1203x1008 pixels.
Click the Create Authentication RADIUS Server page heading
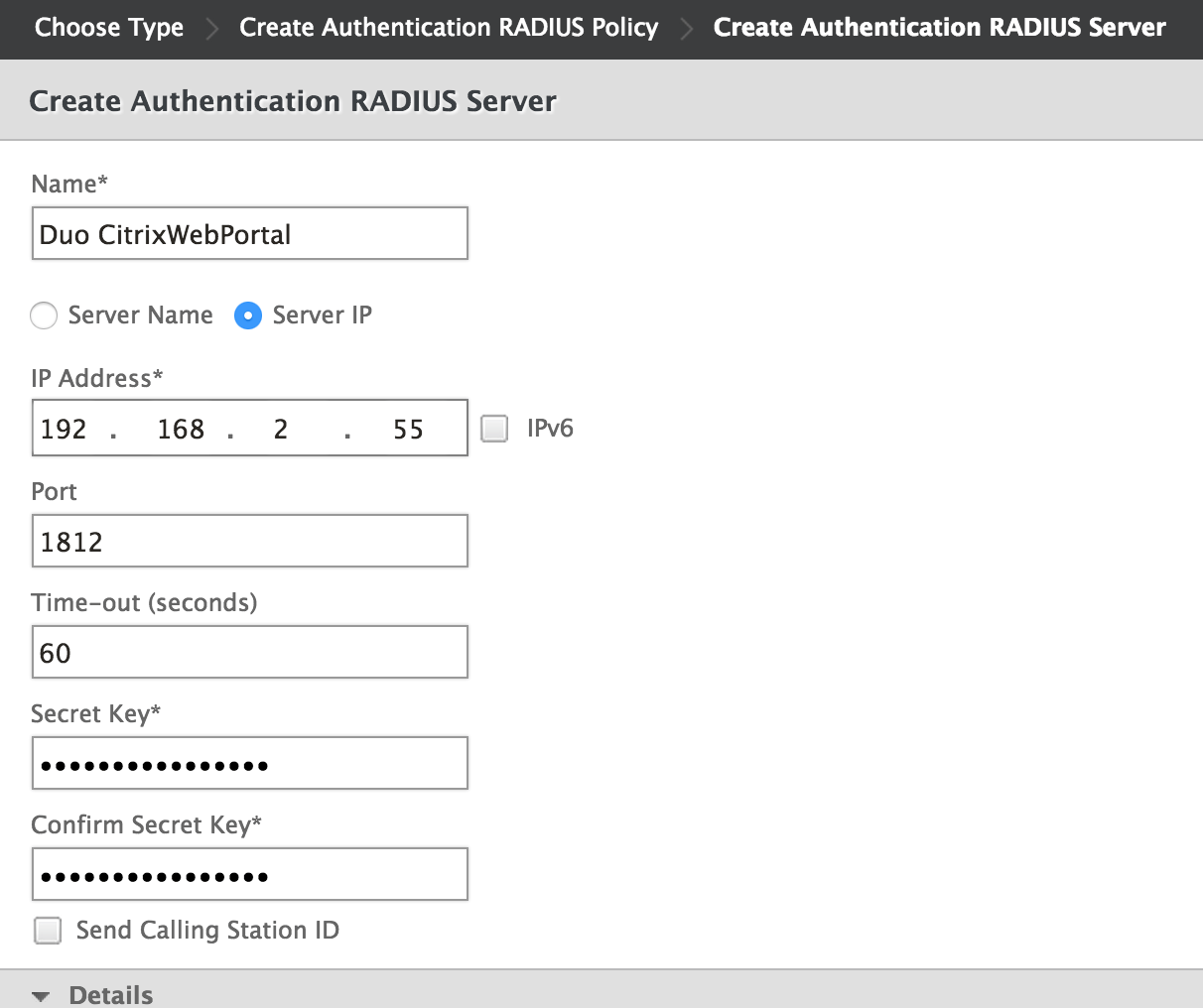[x=293, y=101]
